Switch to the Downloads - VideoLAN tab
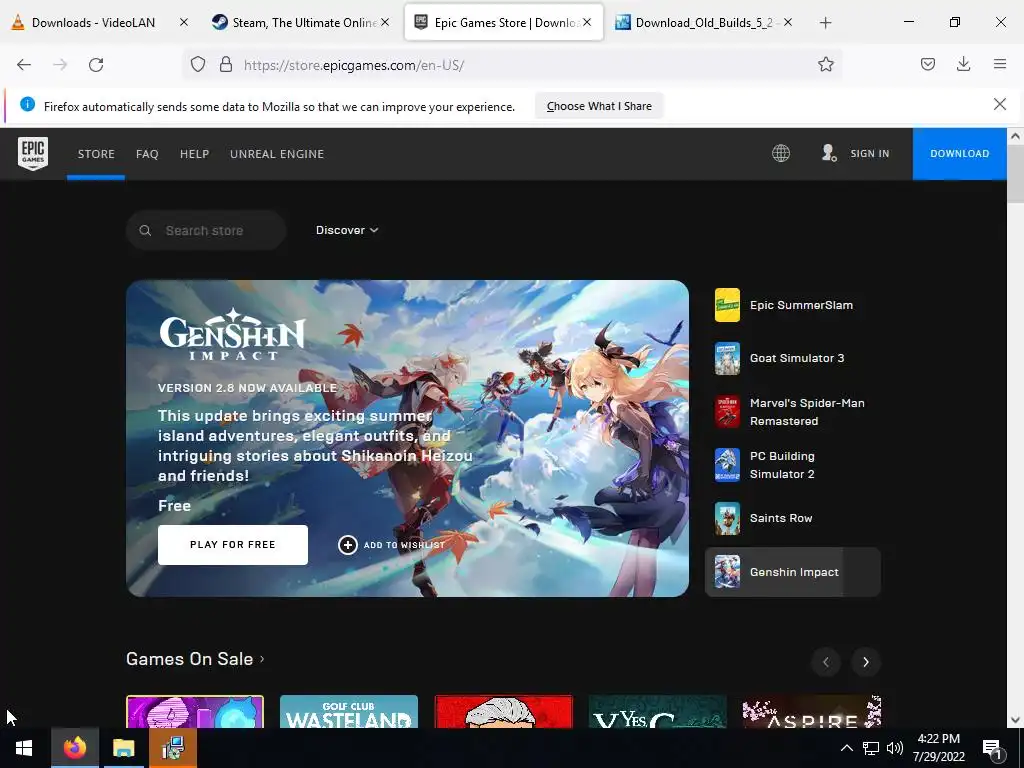The image size is (1024, 768). (x=93, y=23)
